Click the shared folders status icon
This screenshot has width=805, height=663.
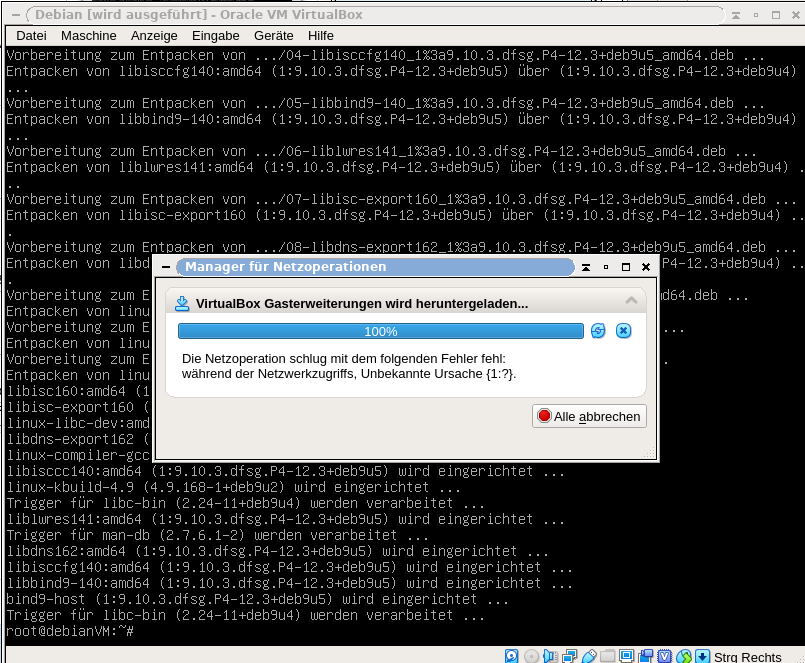click(607, 656)
